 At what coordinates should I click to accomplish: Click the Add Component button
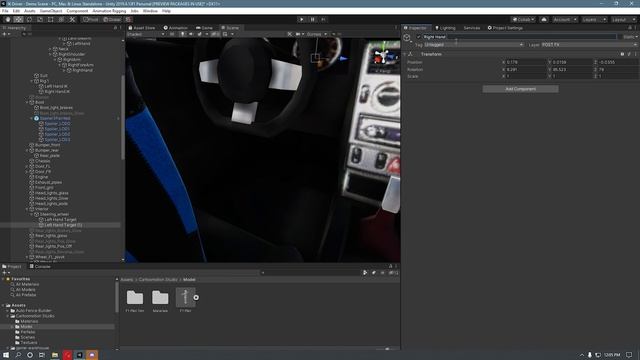[x=520, y=89]
